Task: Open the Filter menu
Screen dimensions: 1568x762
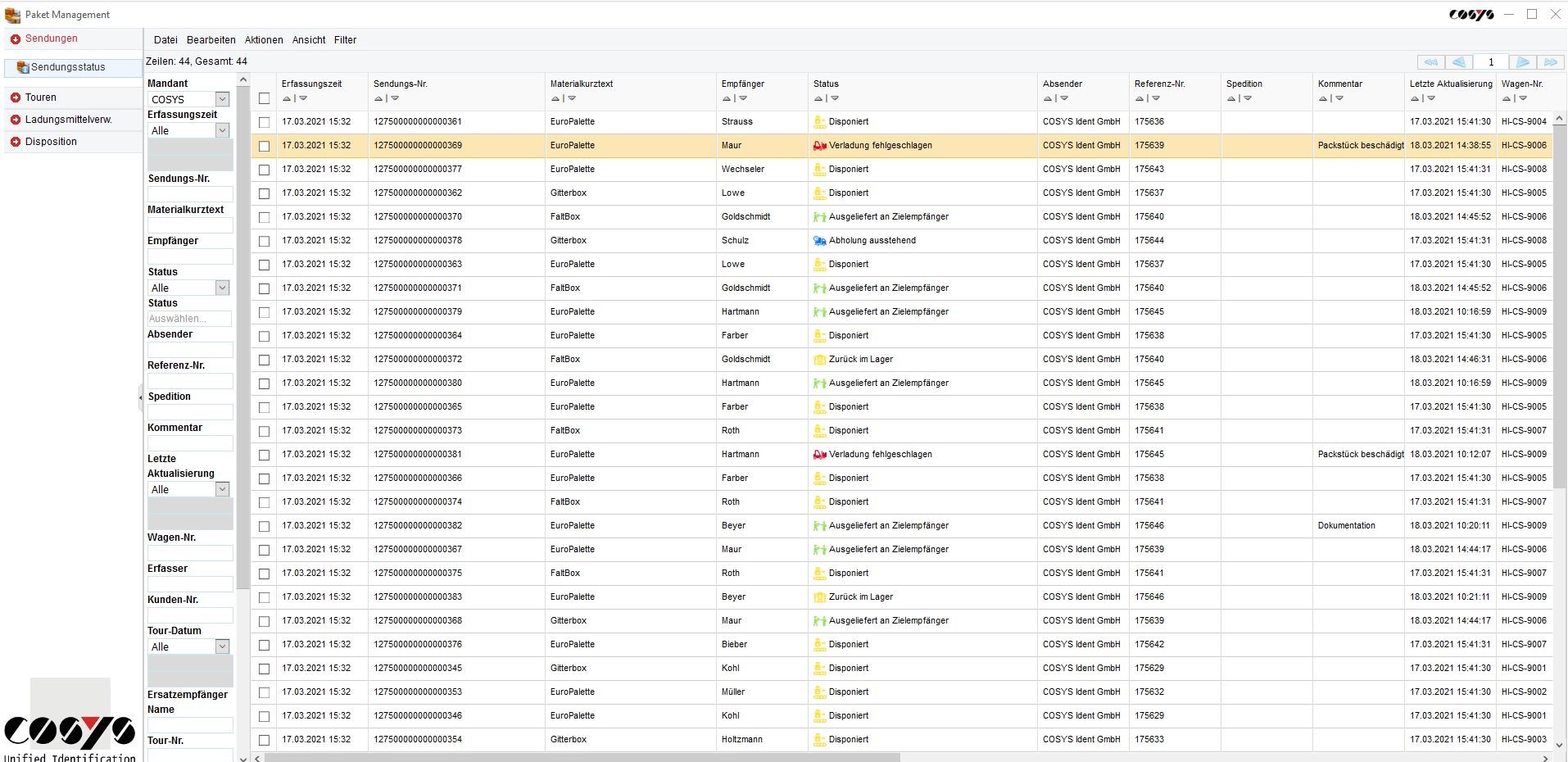Action: 345,40
